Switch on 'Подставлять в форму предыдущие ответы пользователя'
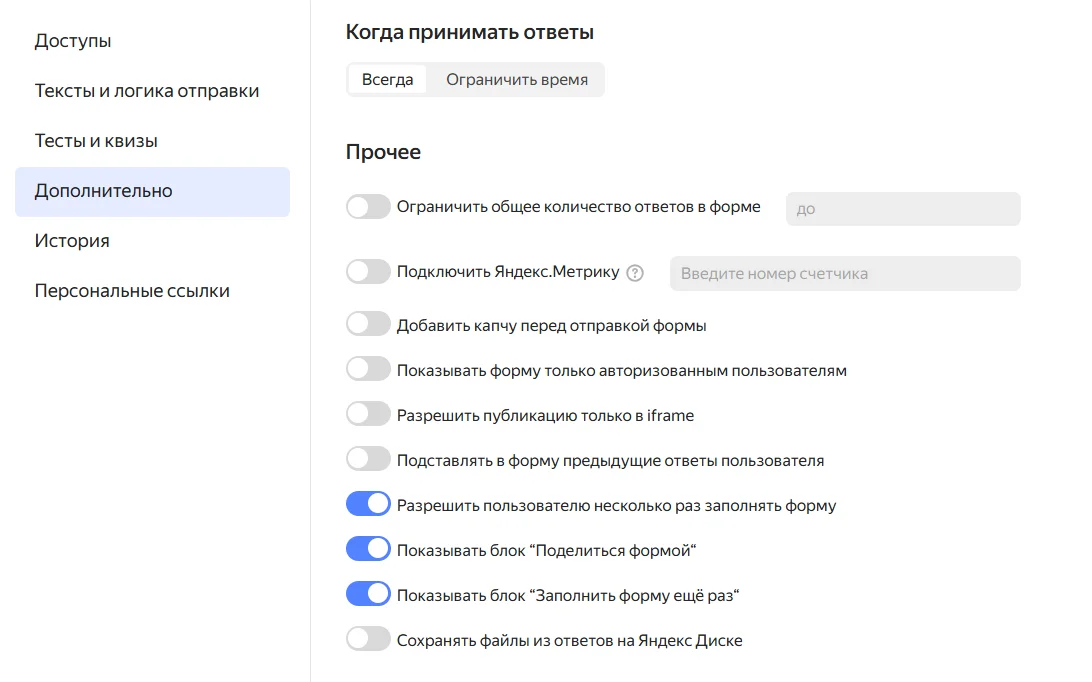The image size is (1092, 682). point(367,459)
